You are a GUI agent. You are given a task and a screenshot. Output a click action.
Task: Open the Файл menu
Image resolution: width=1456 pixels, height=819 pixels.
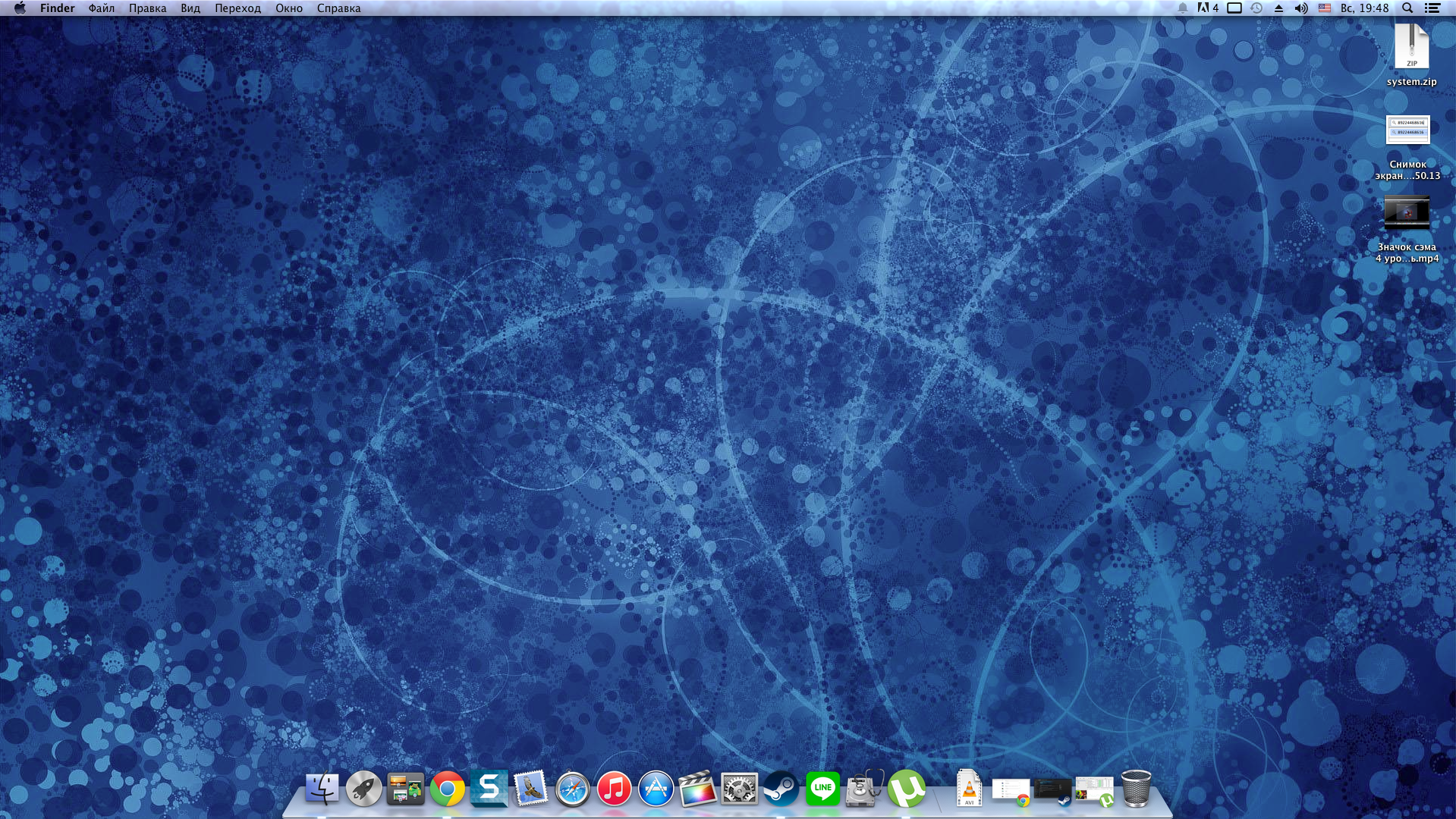[102, 8]
